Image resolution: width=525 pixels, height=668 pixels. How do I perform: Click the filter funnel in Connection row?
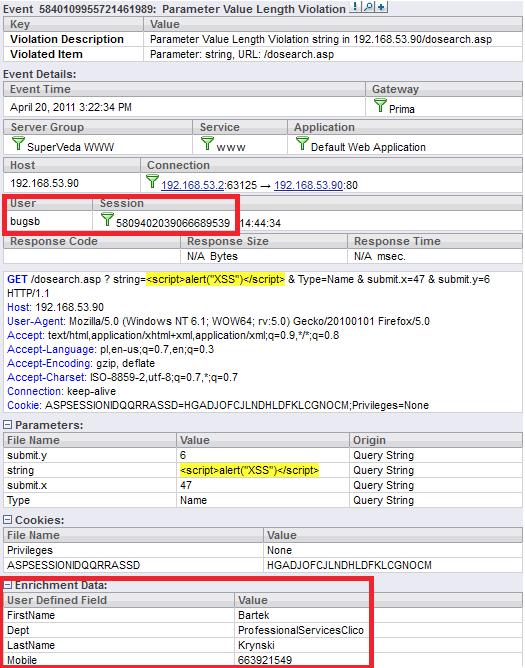[153, 181]
